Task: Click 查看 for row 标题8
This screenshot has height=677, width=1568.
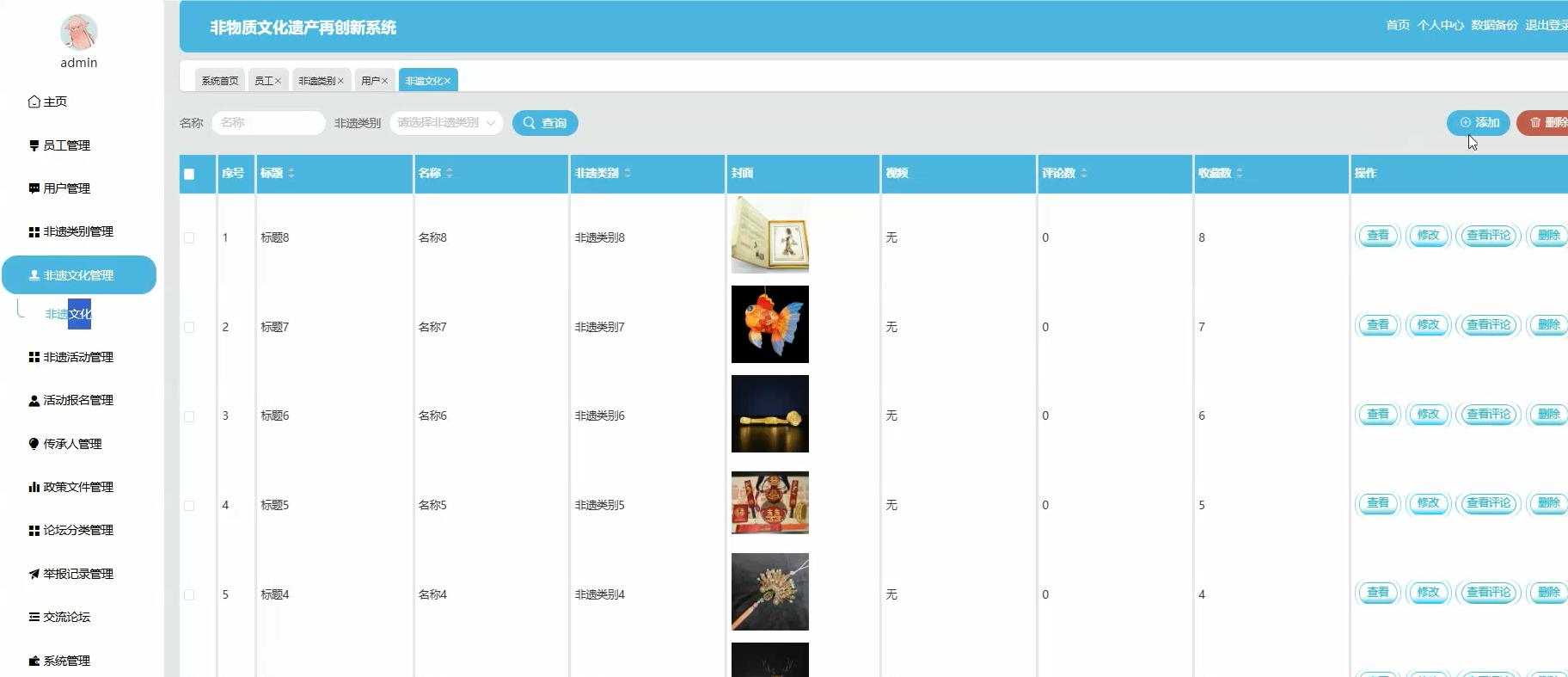Action: [1378, 236]
